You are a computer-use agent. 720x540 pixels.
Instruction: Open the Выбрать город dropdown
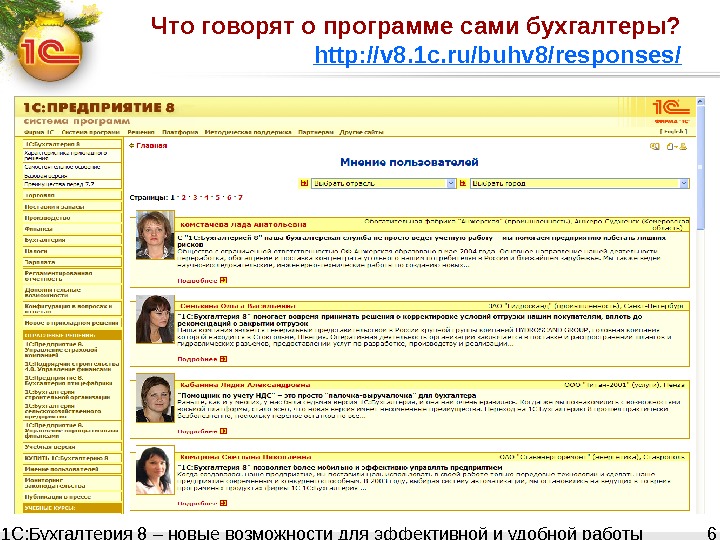click(x=579, y=183)
